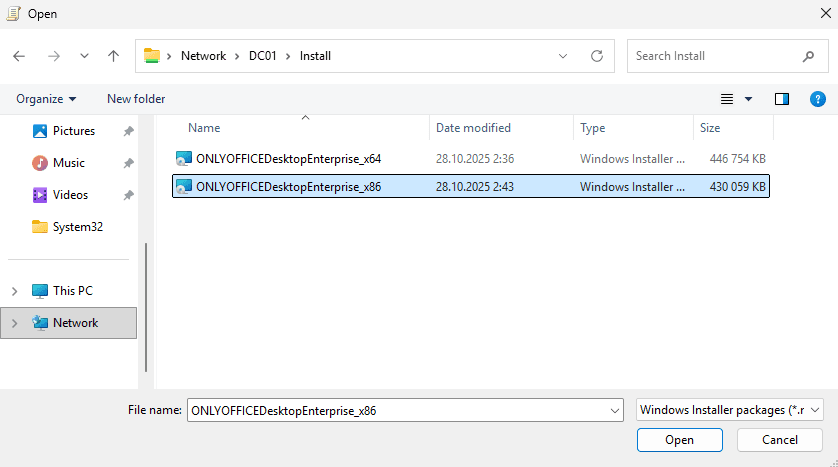838x467 pixels.
Task: Open the view options dropdown arrow
Action: point(748,99)
